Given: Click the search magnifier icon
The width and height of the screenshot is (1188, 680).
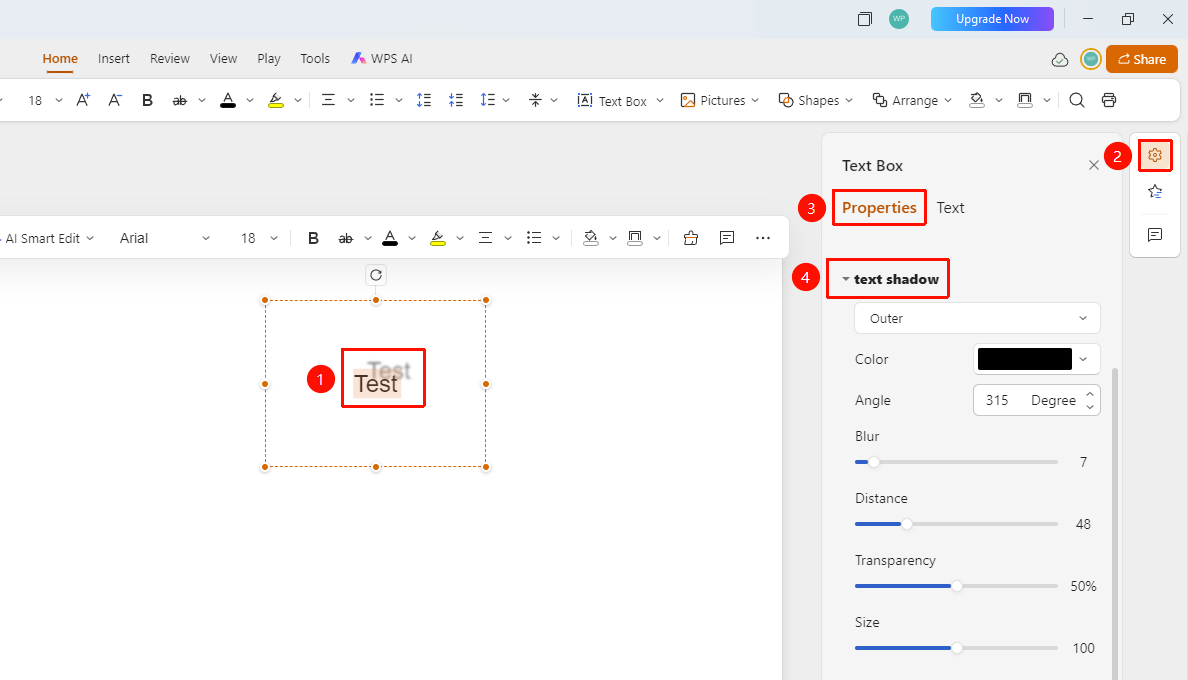Looking at the screenshot, I should pyautogui.click(x=1077, y=100).
